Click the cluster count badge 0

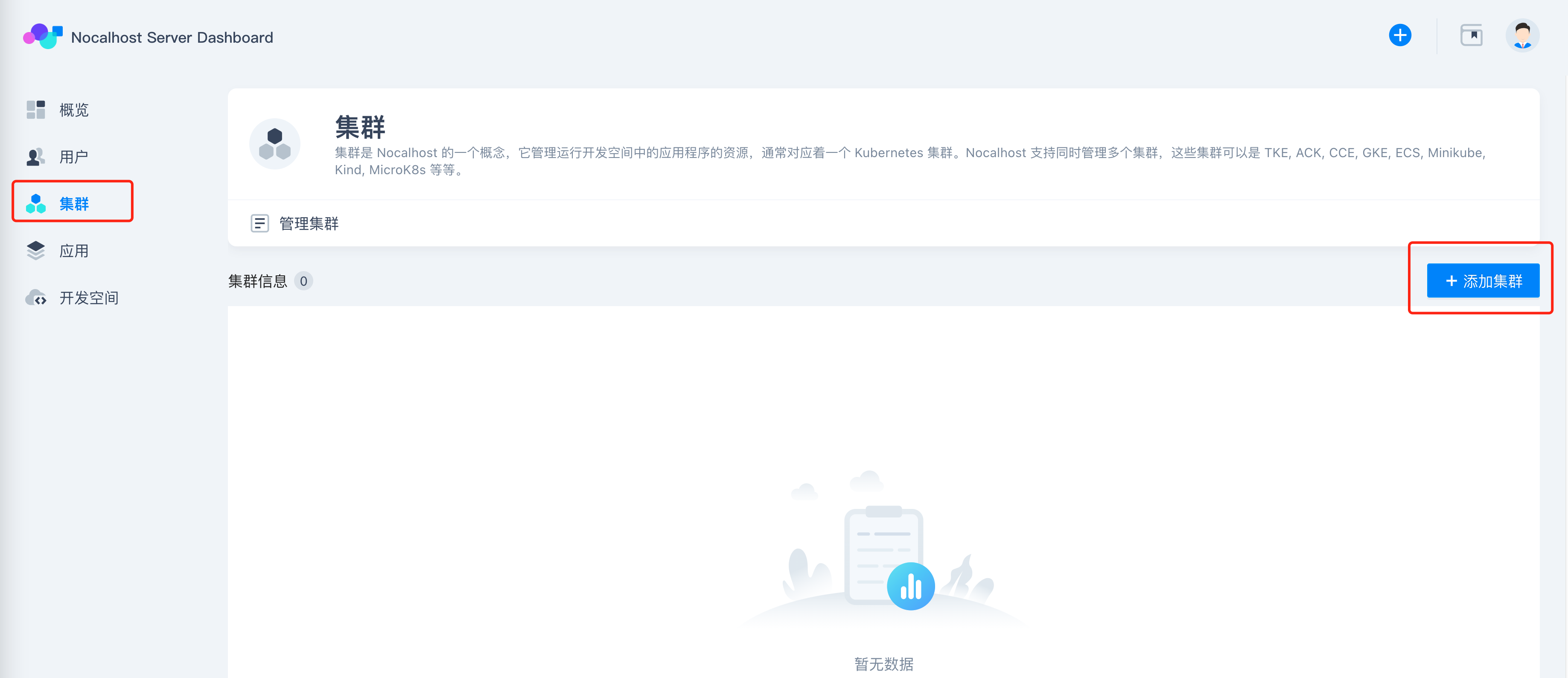click(x=303, y=281)
